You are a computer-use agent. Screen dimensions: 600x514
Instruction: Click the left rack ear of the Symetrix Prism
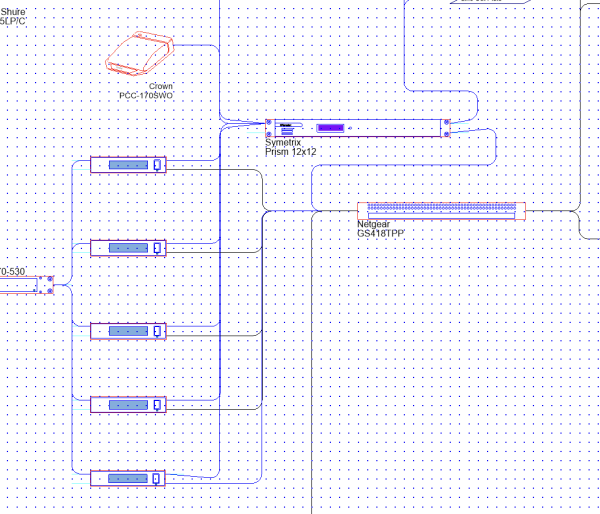[x=270, y=128]
